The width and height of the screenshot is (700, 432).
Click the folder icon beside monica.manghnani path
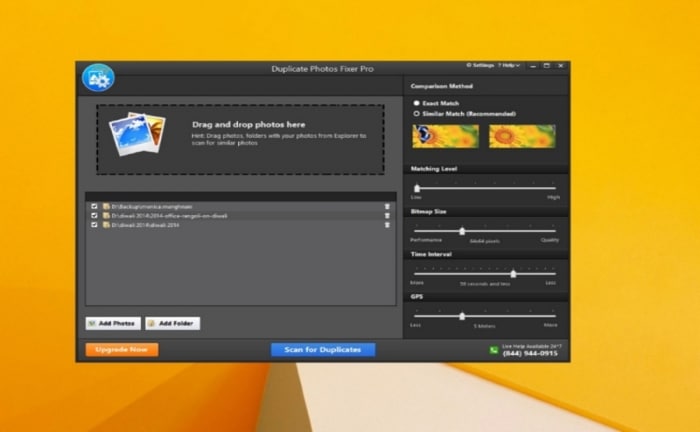106,207
